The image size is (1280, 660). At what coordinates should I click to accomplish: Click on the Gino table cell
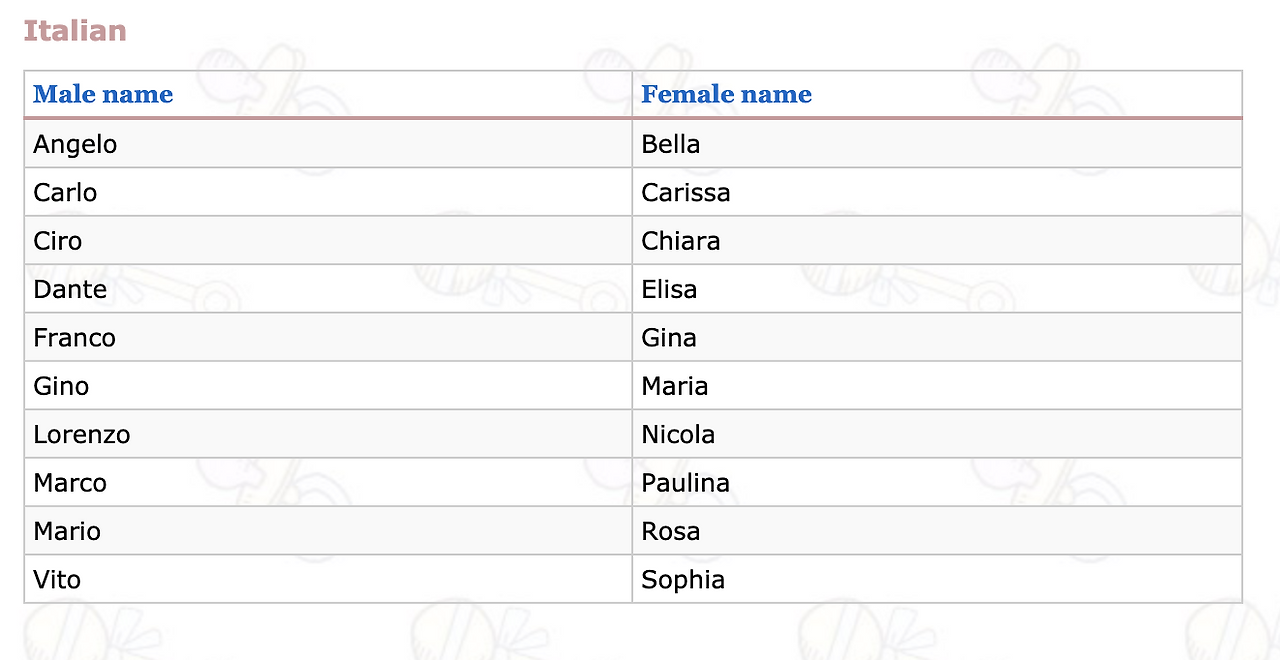click(61, 386)
